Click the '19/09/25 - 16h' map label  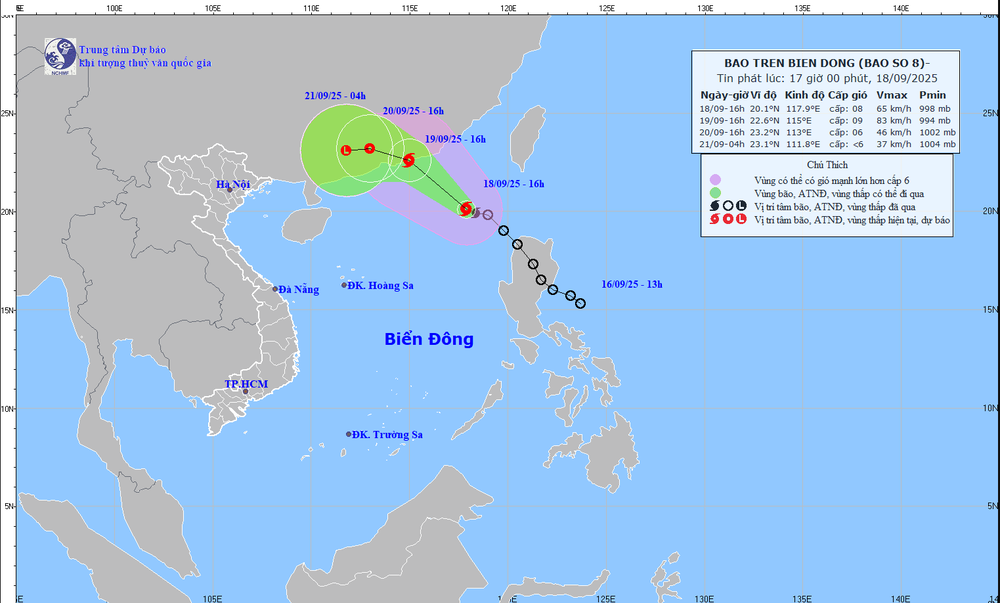coord(455,139)
